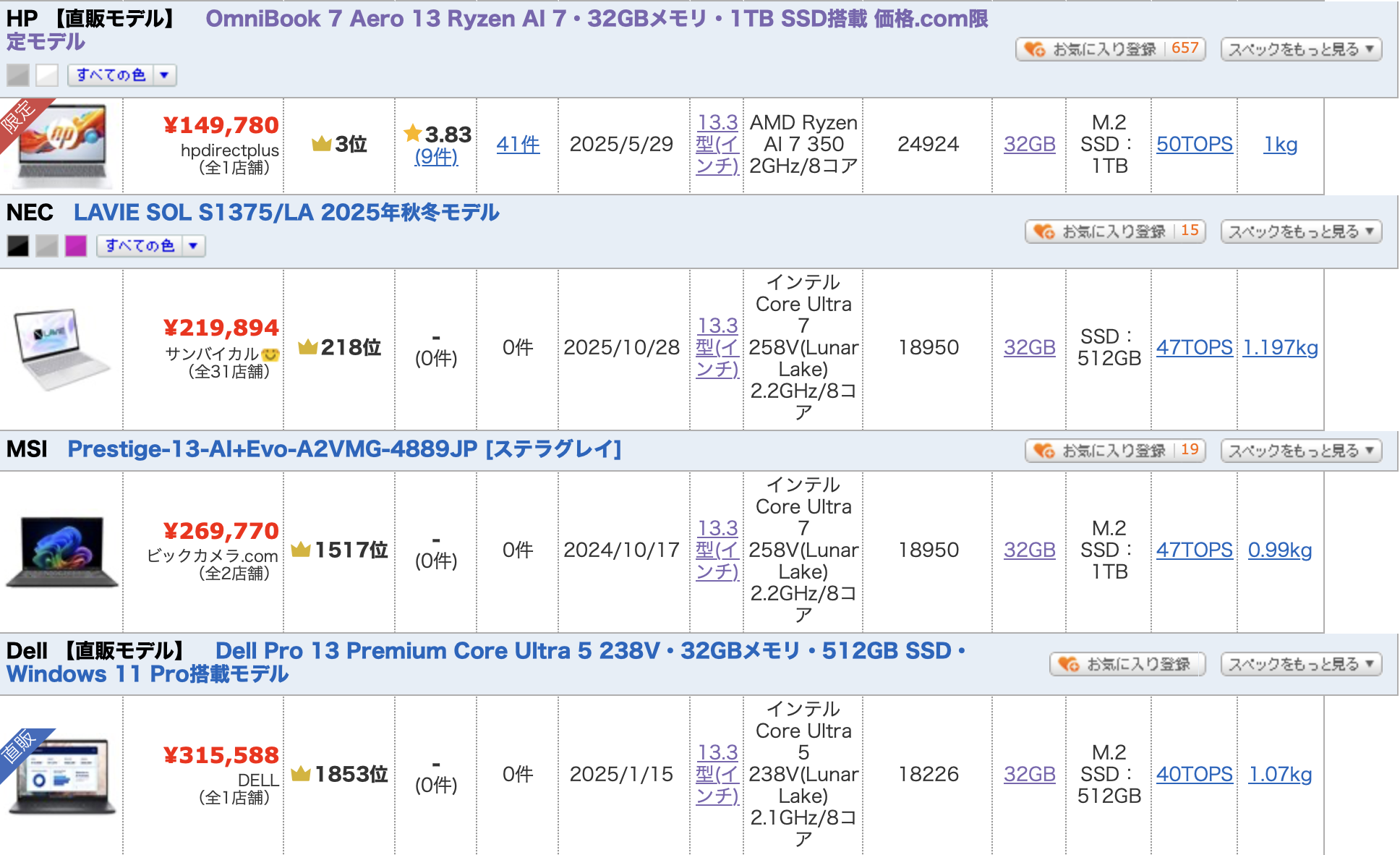Select white color swatch for HP OmniBook
1400x855 pixels.
[x=47, y=75]
